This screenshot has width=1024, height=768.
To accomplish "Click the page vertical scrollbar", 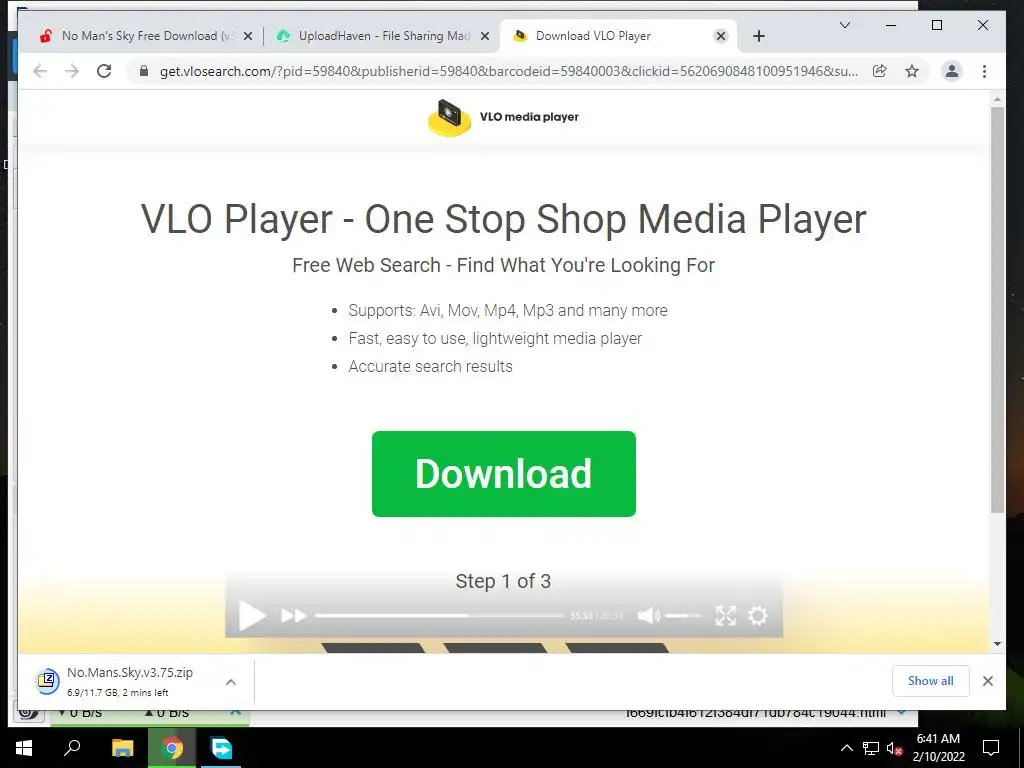I will [x=997, y=310].
